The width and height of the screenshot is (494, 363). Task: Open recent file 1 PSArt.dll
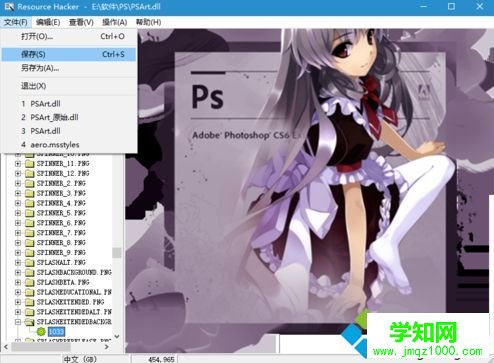point(69,104)
